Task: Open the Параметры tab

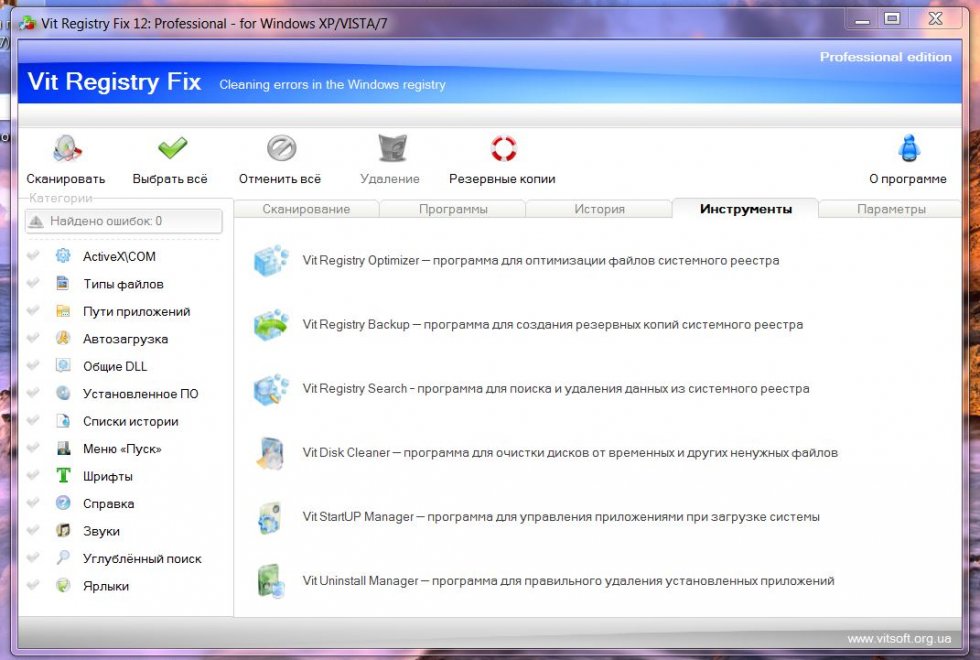Action: pos(891,209)
